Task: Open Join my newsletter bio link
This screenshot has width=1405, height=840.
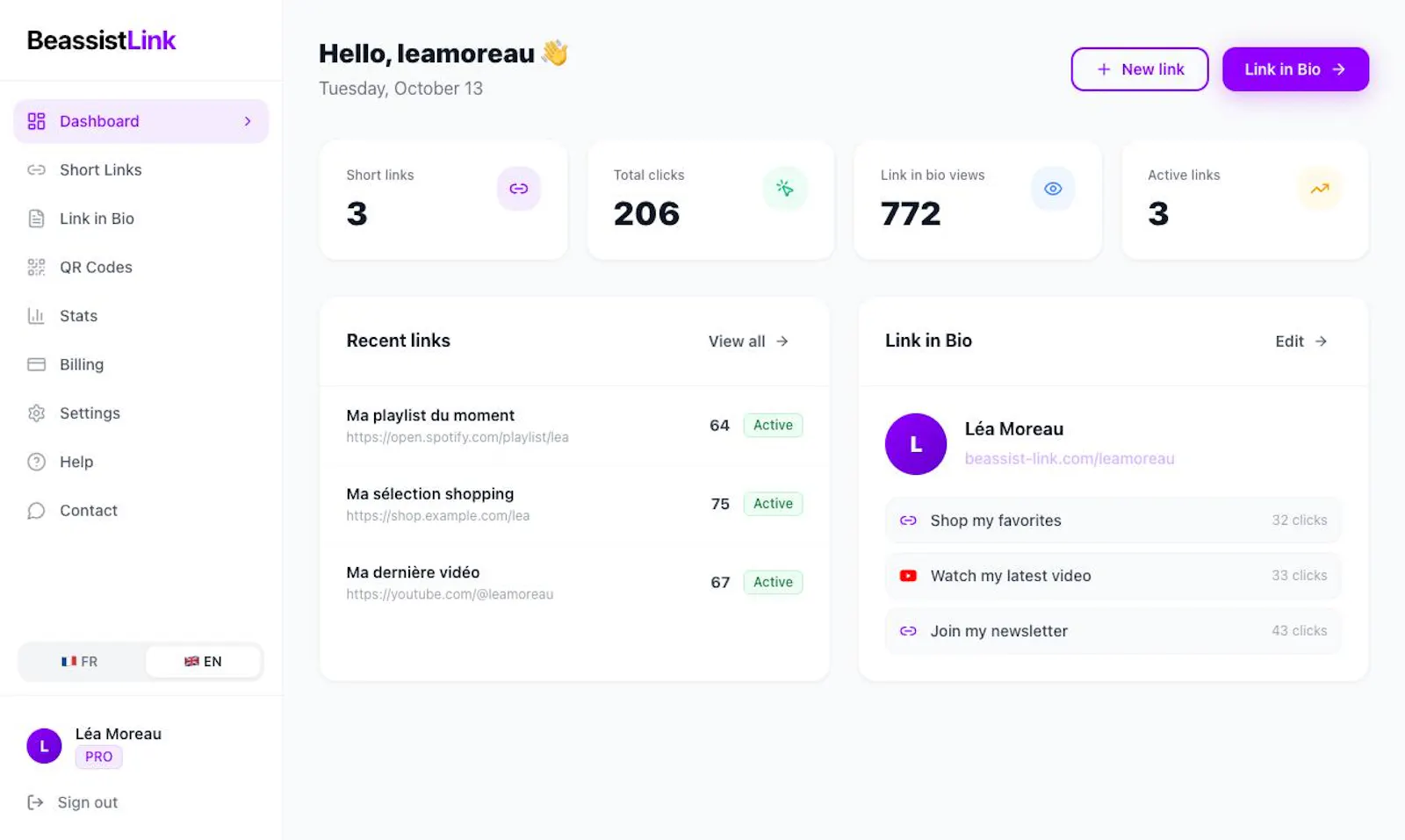Action: 1113,631
